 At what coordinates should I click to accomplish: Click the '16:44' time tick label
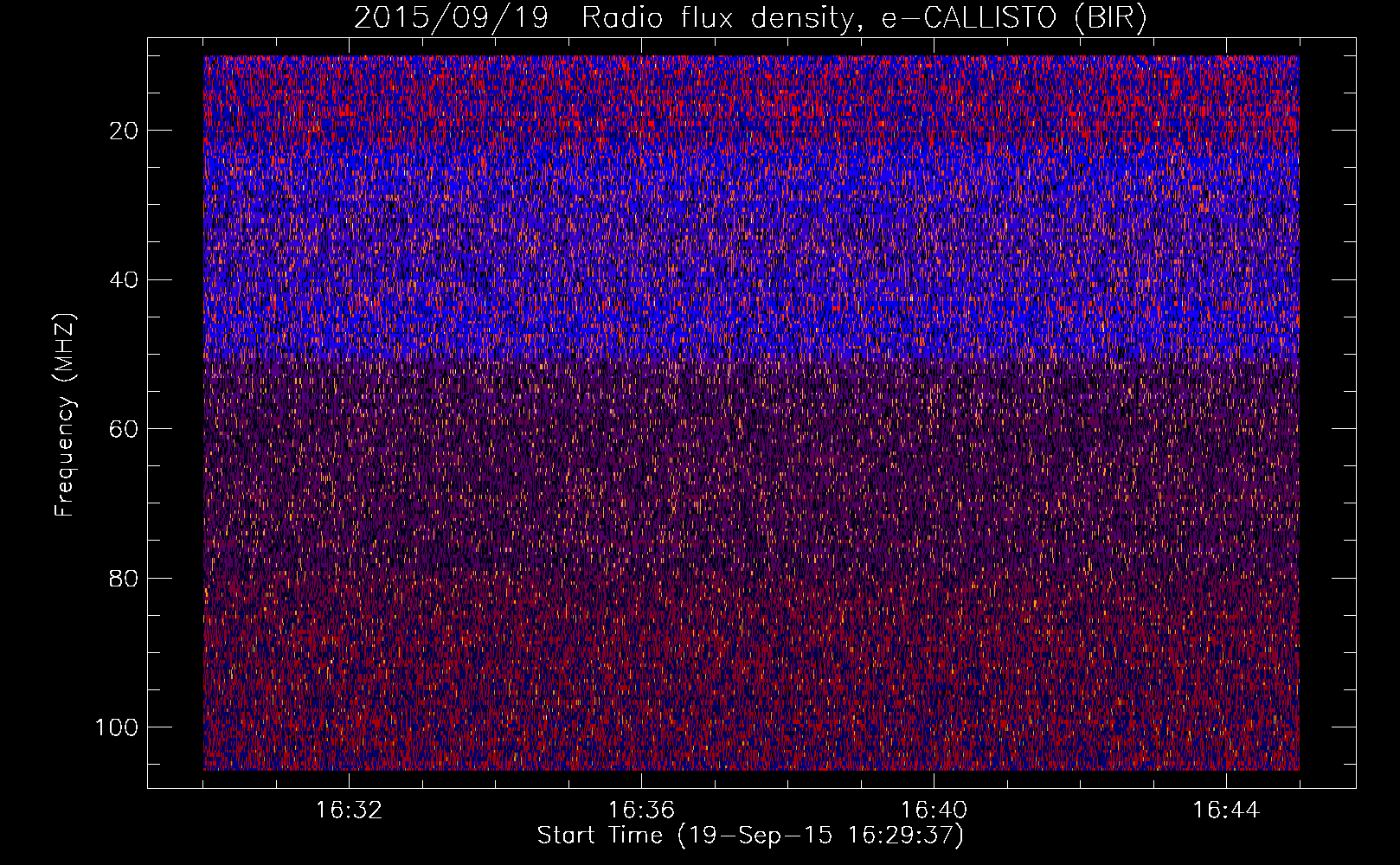(1226, 811)
